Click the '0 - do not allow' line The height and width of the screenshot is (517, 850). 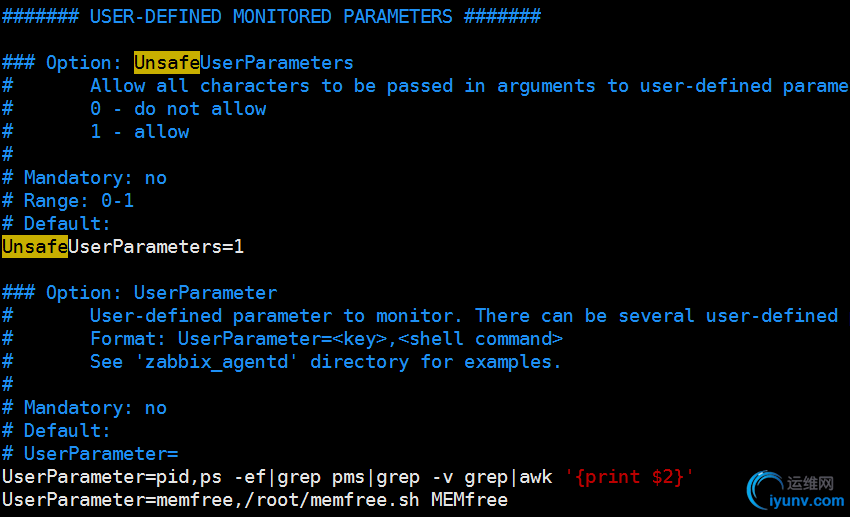[178, 108]
